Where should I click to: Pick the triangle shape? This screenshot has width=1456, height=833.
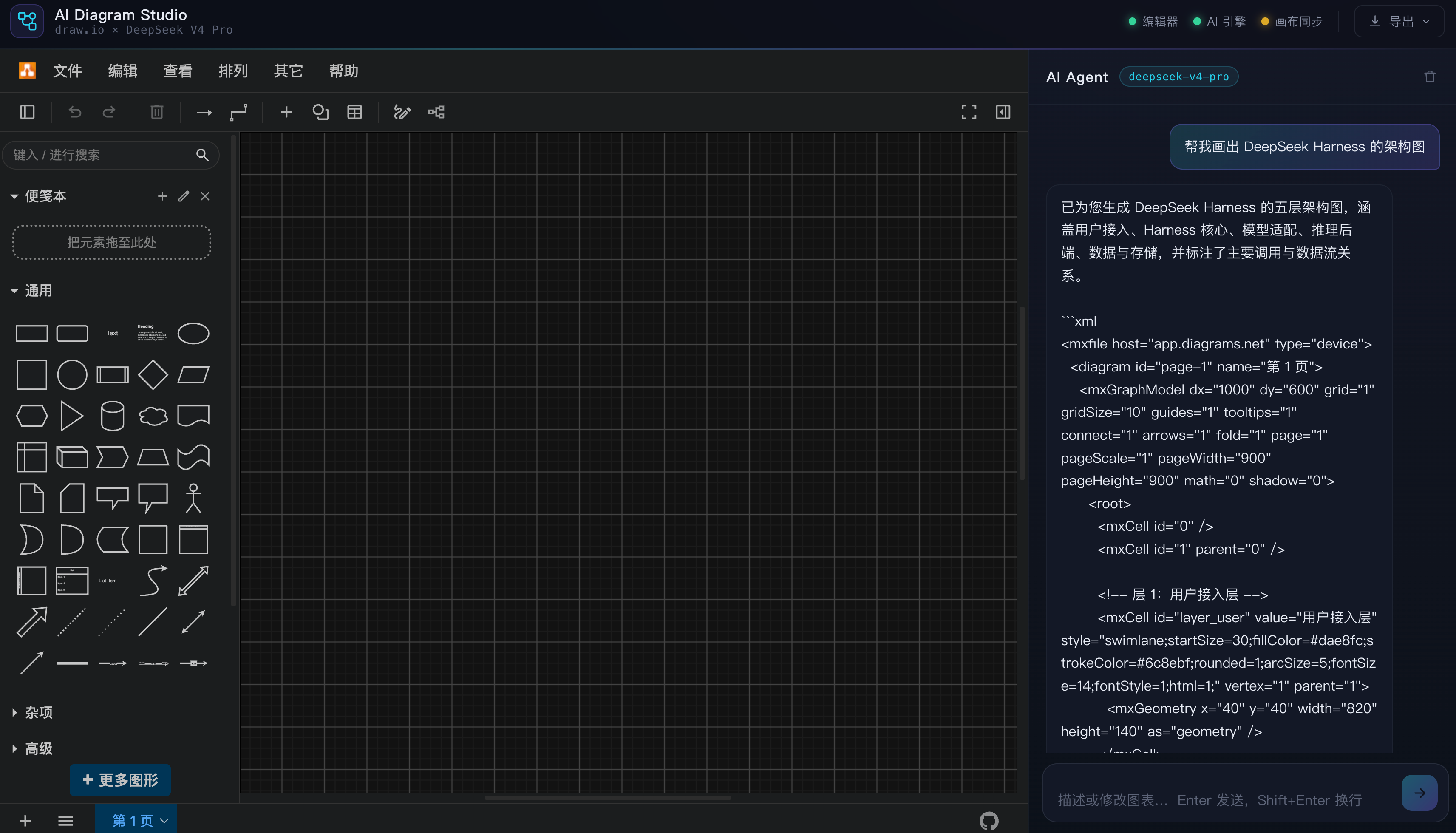[72, 416]
